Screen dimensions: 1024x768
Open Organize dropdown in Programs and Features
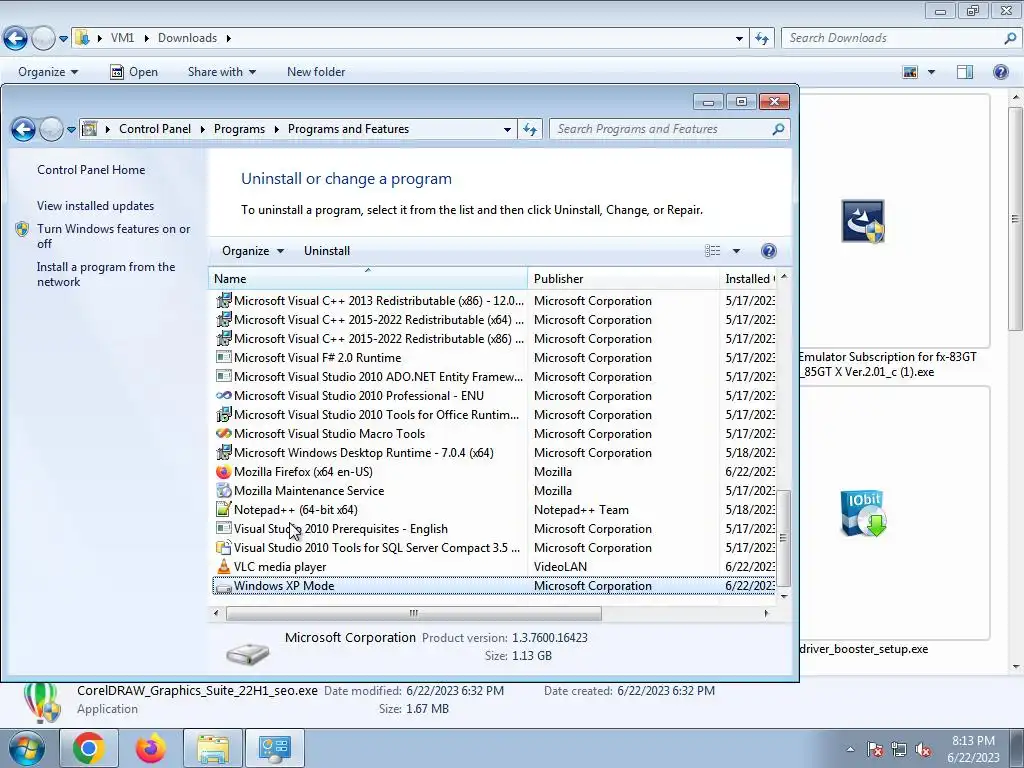[253, 251]
